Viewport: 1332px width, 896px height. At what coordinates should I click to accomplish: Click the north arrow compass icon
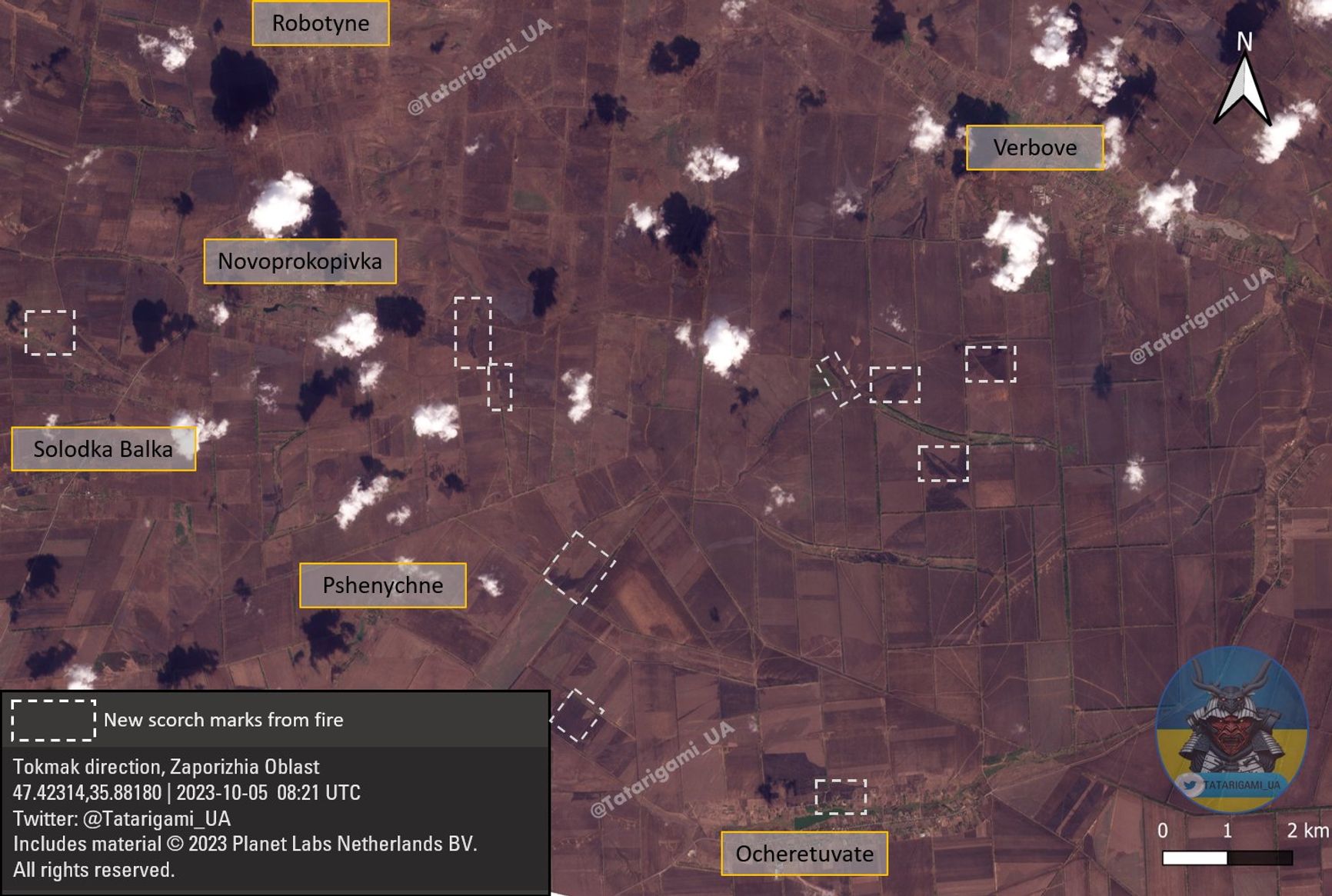coord(1242,82)
